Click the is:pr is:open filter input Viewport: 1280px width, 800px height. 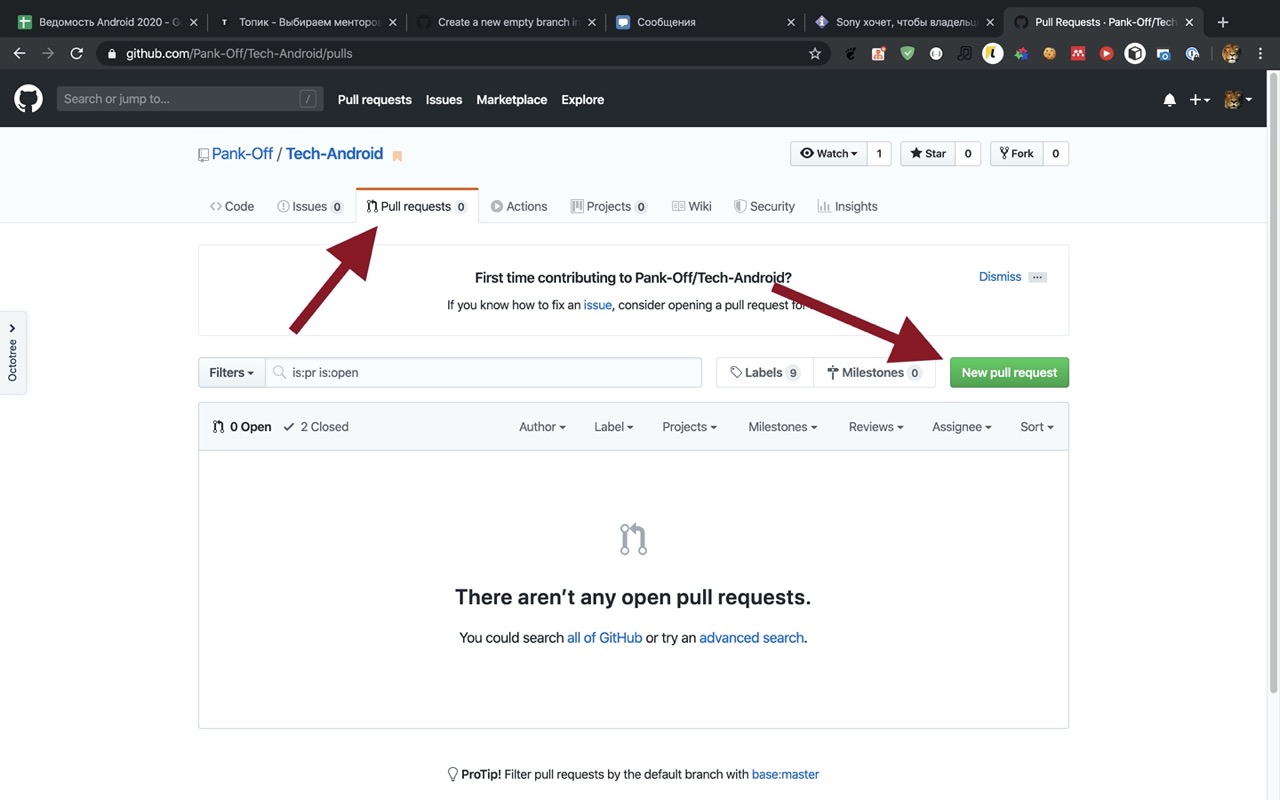click(484, 372)
